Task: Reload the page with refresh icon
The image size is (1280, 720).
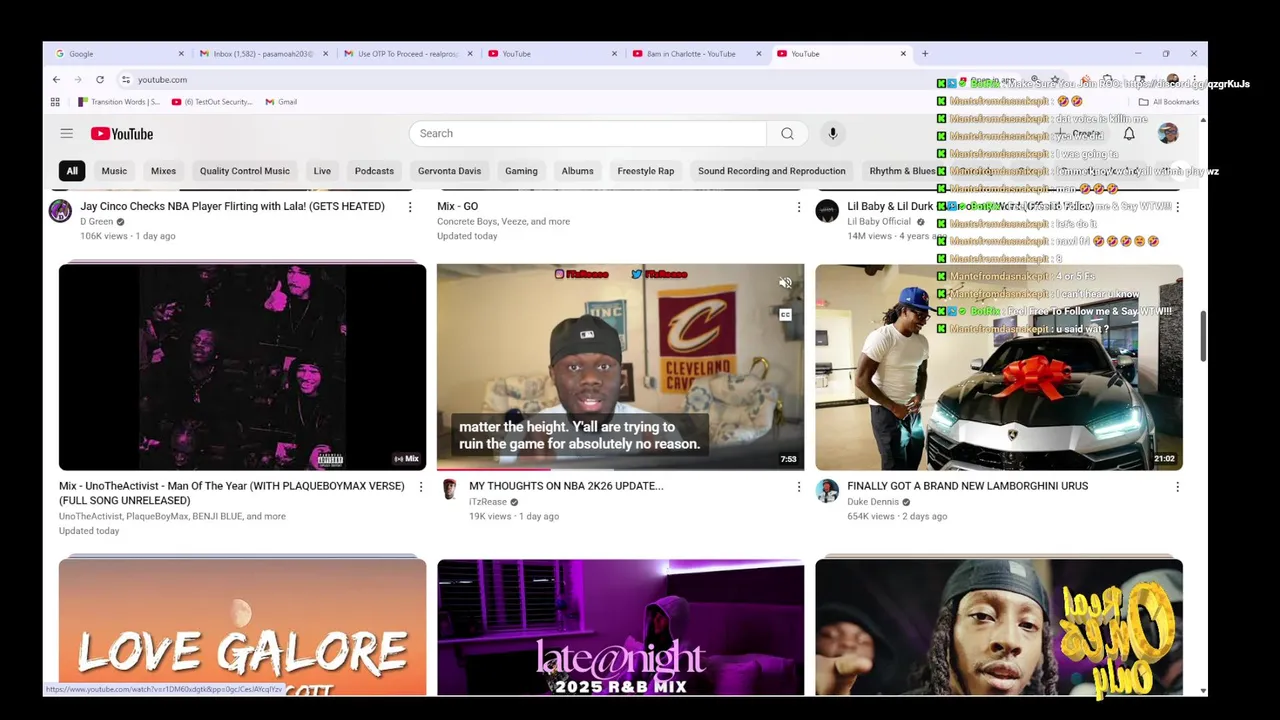Action: 100,79
